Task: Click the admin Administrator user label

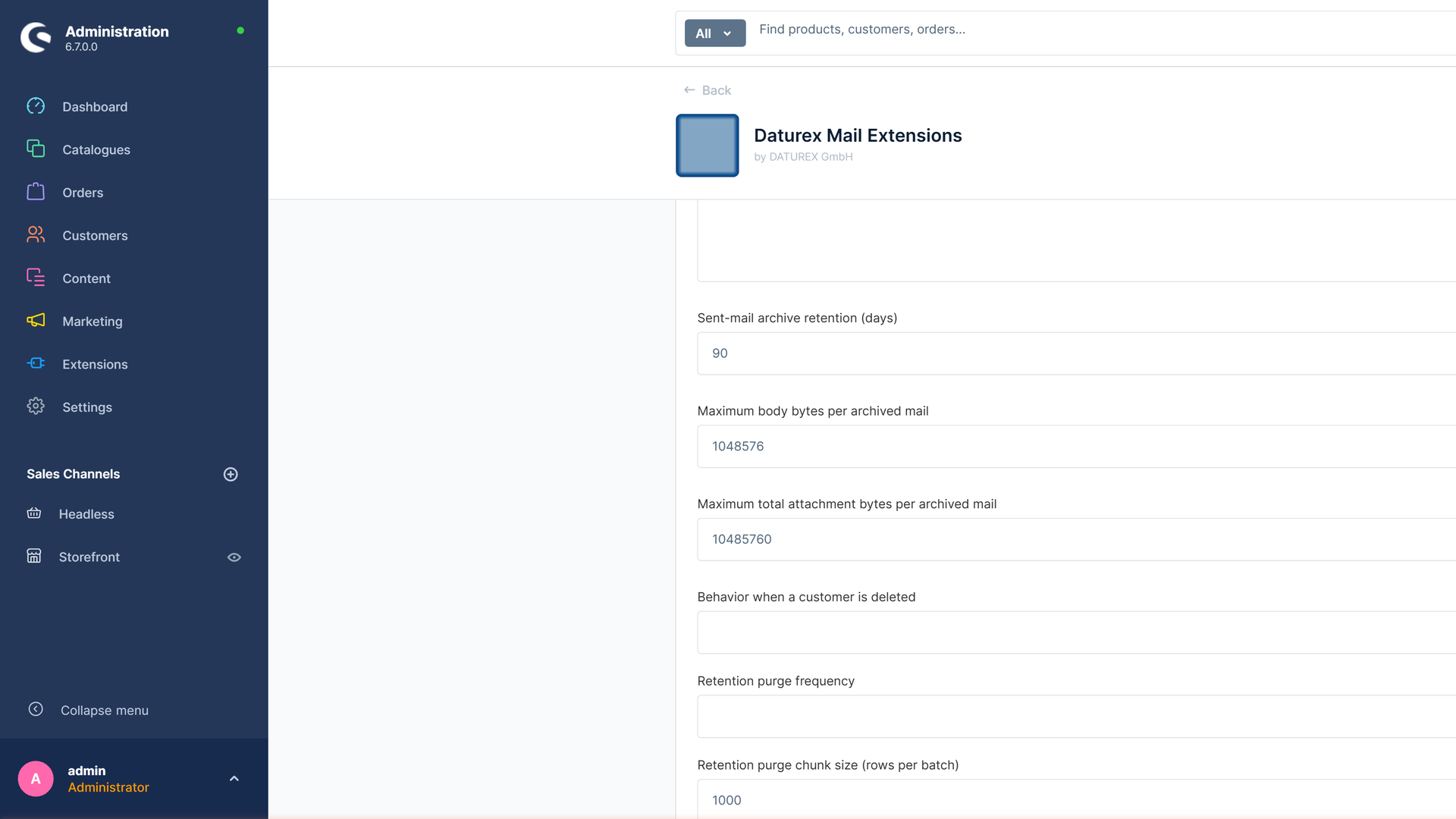Action: coord(108,779)
